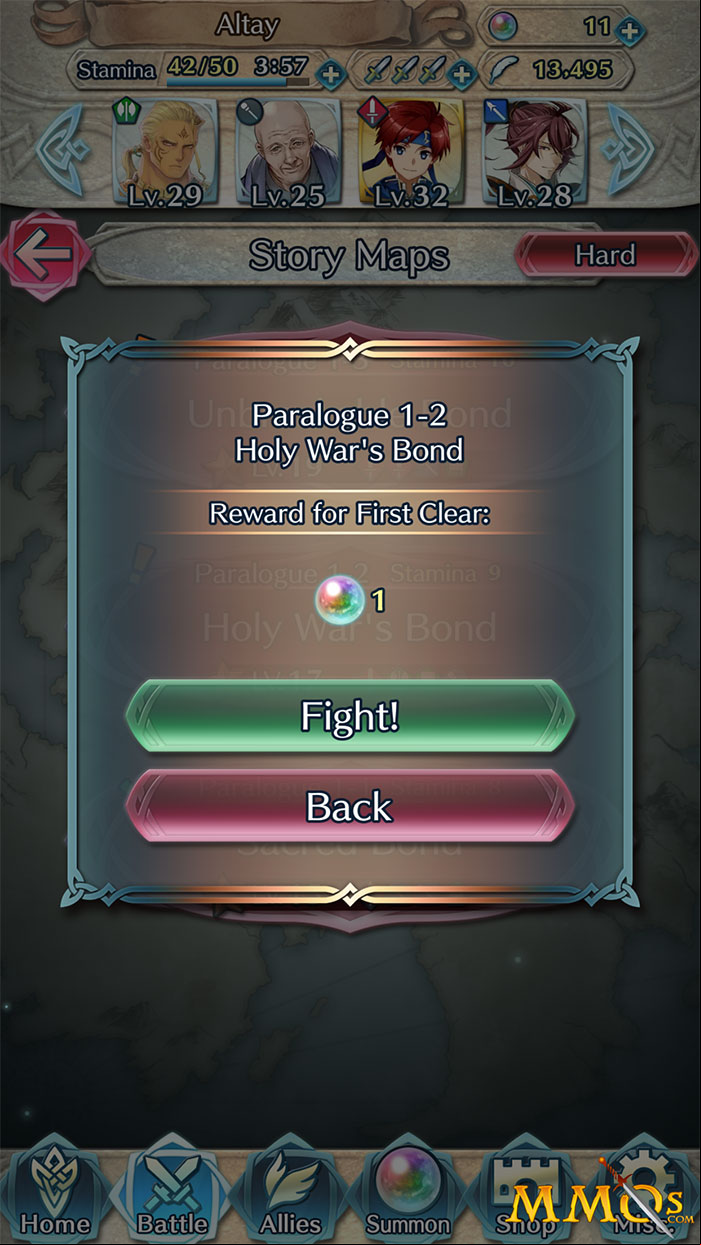Image resolution: width=701 pixels, height=1245 pixels.
Task: Open the Allies wing icon
Action: coord(291,1188)
